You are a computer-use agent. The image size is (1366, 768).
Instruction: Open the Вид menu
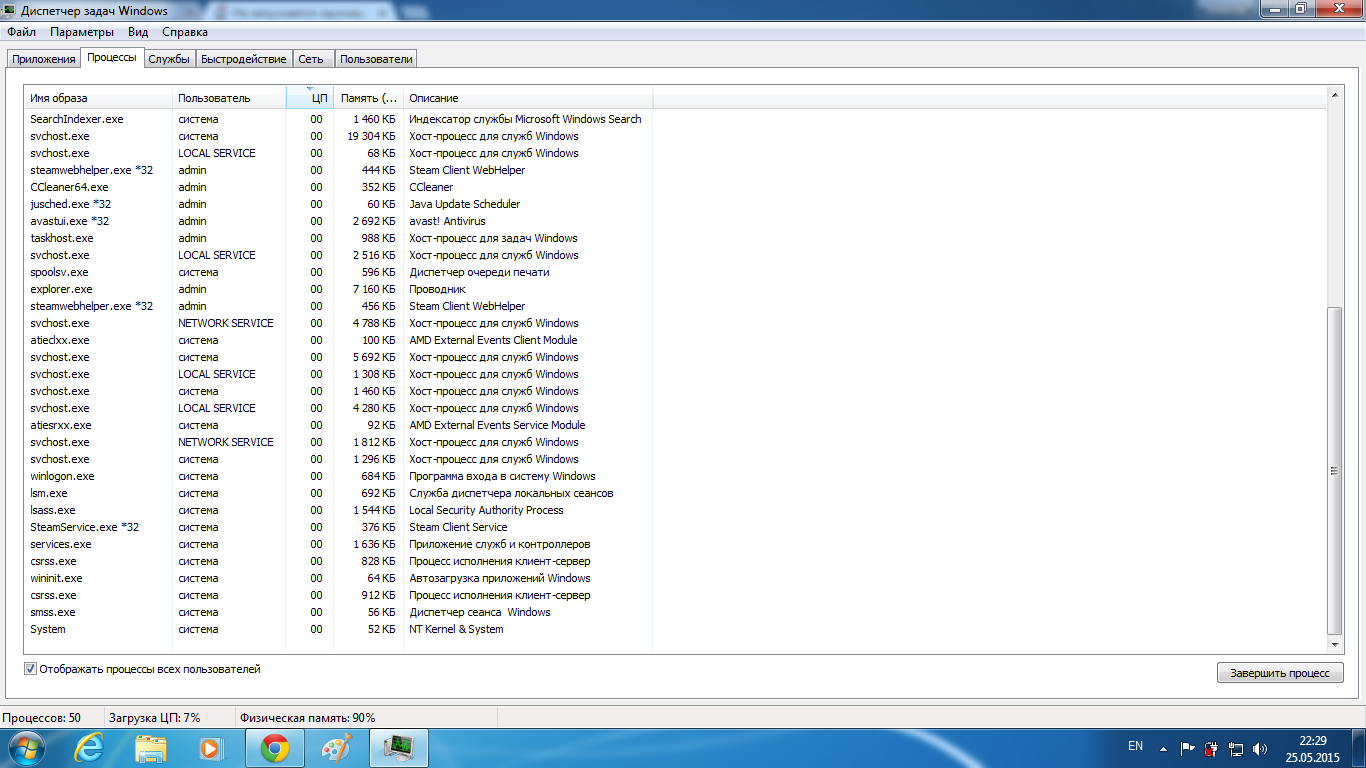(x=138, y=32)
